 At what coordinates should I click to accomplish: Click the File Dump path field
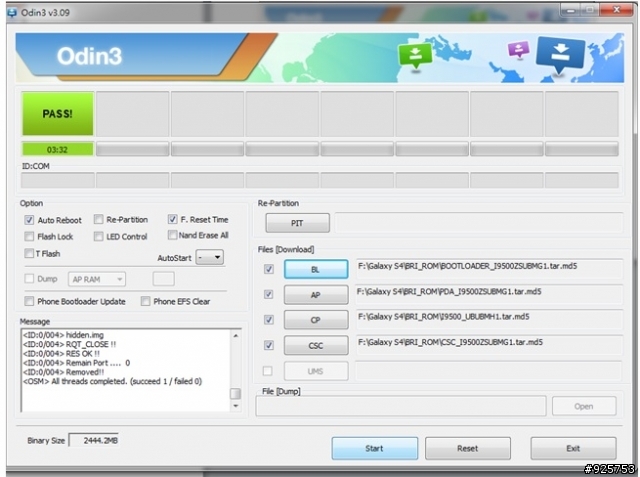click(x=401, y=406)
